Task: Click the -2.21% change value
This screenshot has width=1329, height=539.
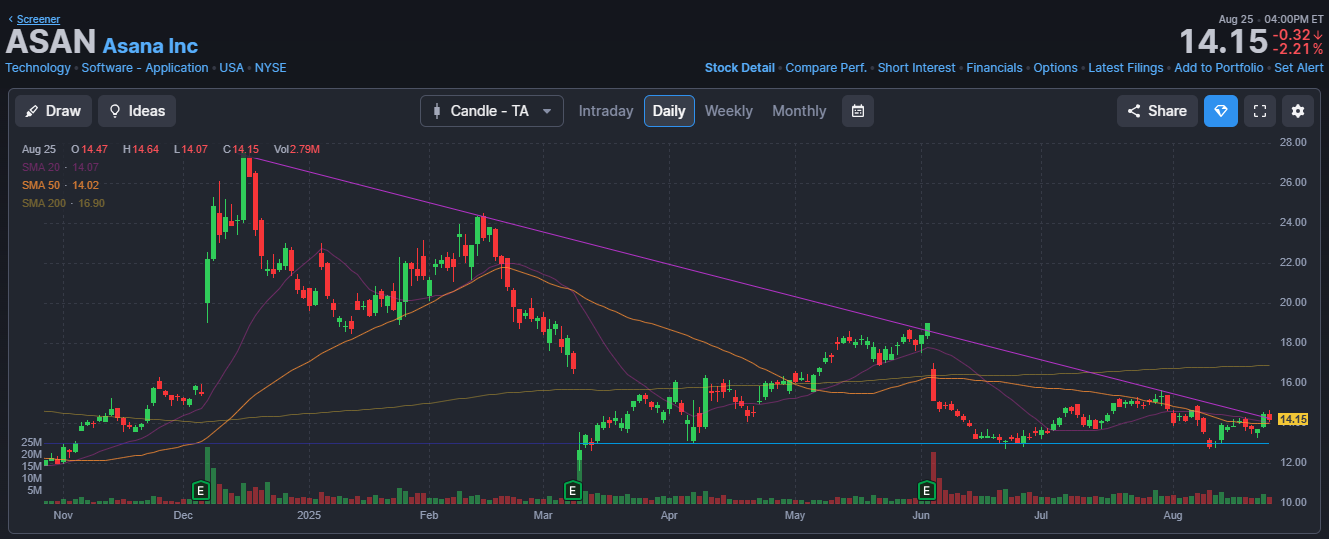Action: 1297,49
